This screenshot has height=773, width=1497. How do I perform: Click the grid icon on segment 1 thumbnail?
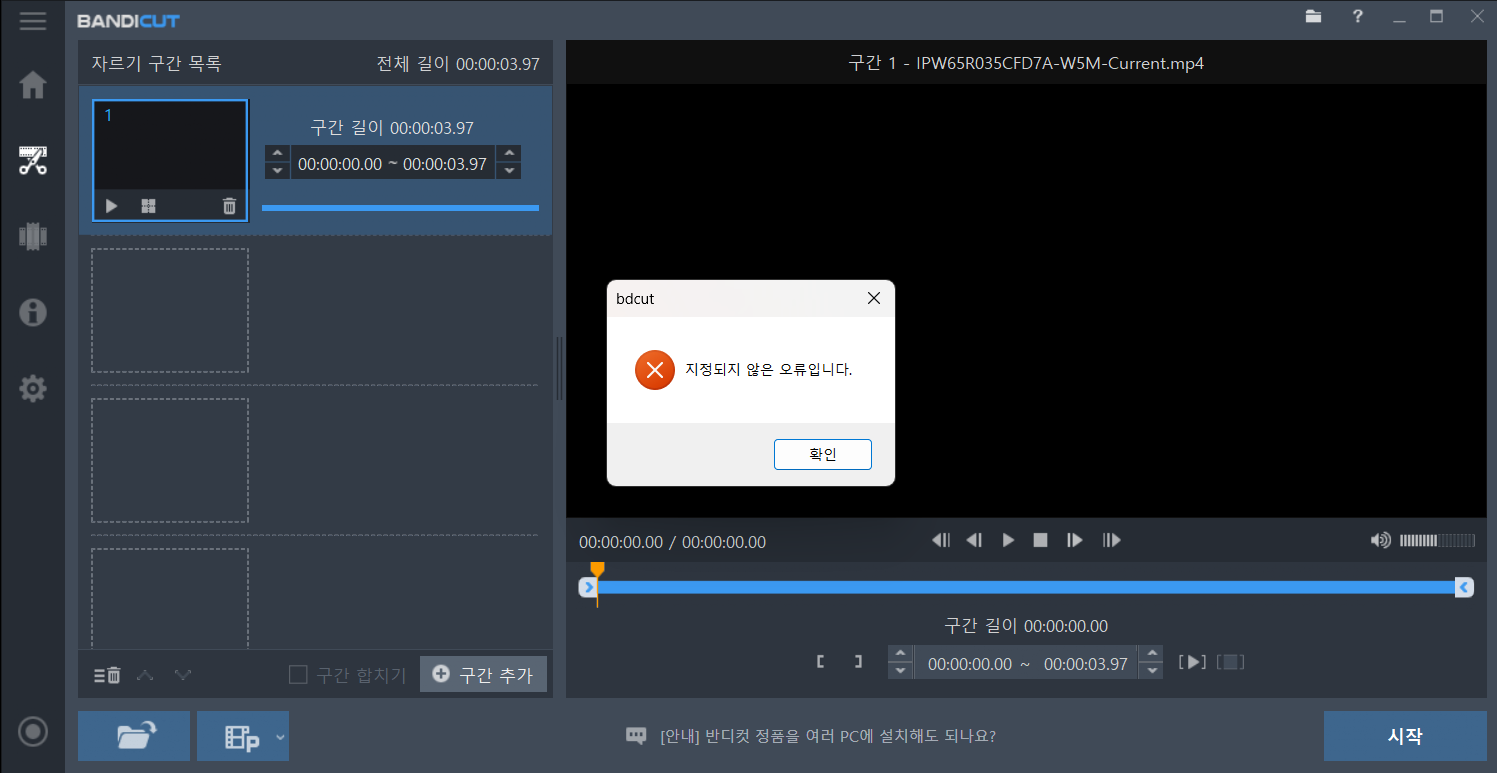click(x=148, y=206)
